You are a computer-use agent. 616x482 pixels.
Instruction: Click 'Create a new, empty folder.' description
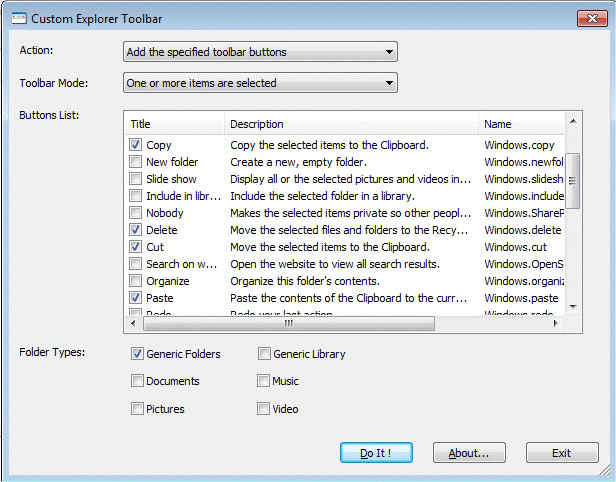(299, 162)
